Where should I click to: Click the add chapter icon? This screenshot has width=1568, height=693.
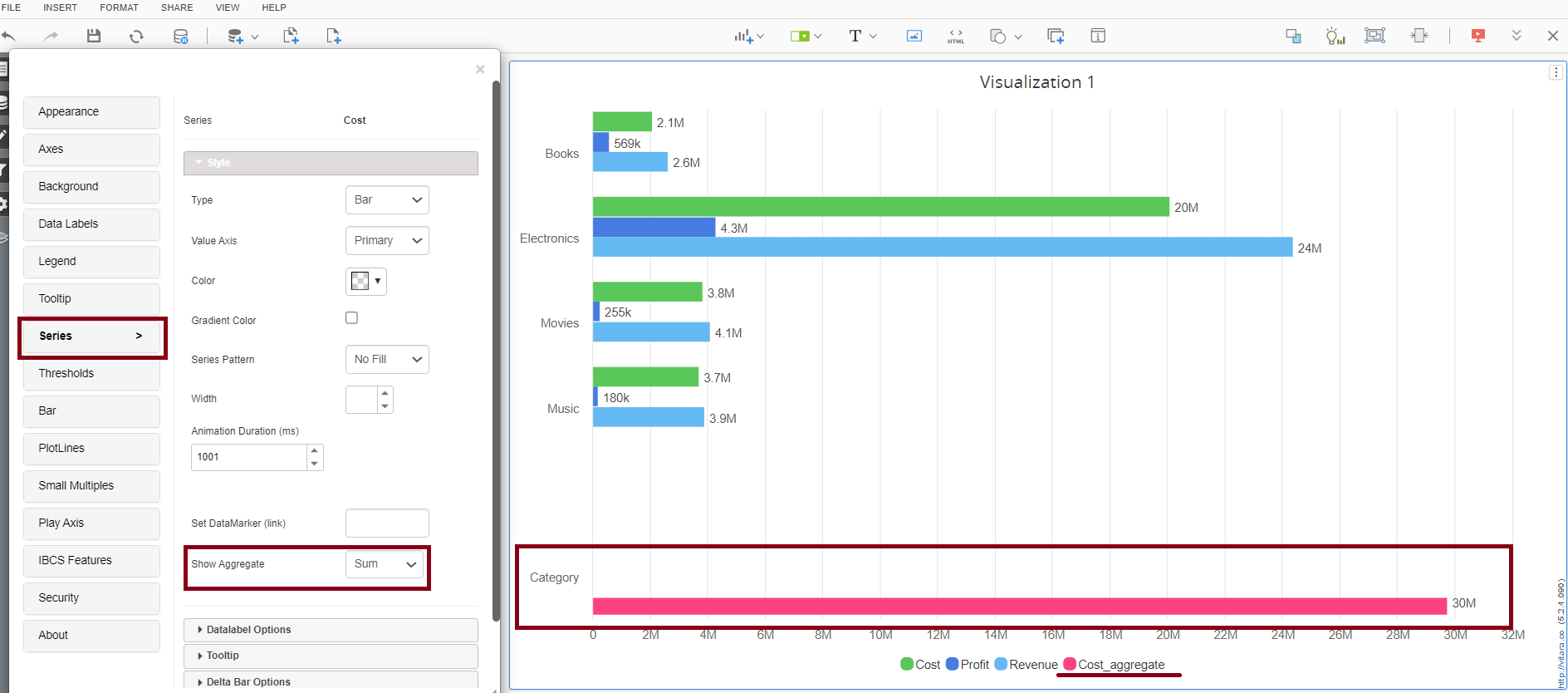tap(291, 36)
